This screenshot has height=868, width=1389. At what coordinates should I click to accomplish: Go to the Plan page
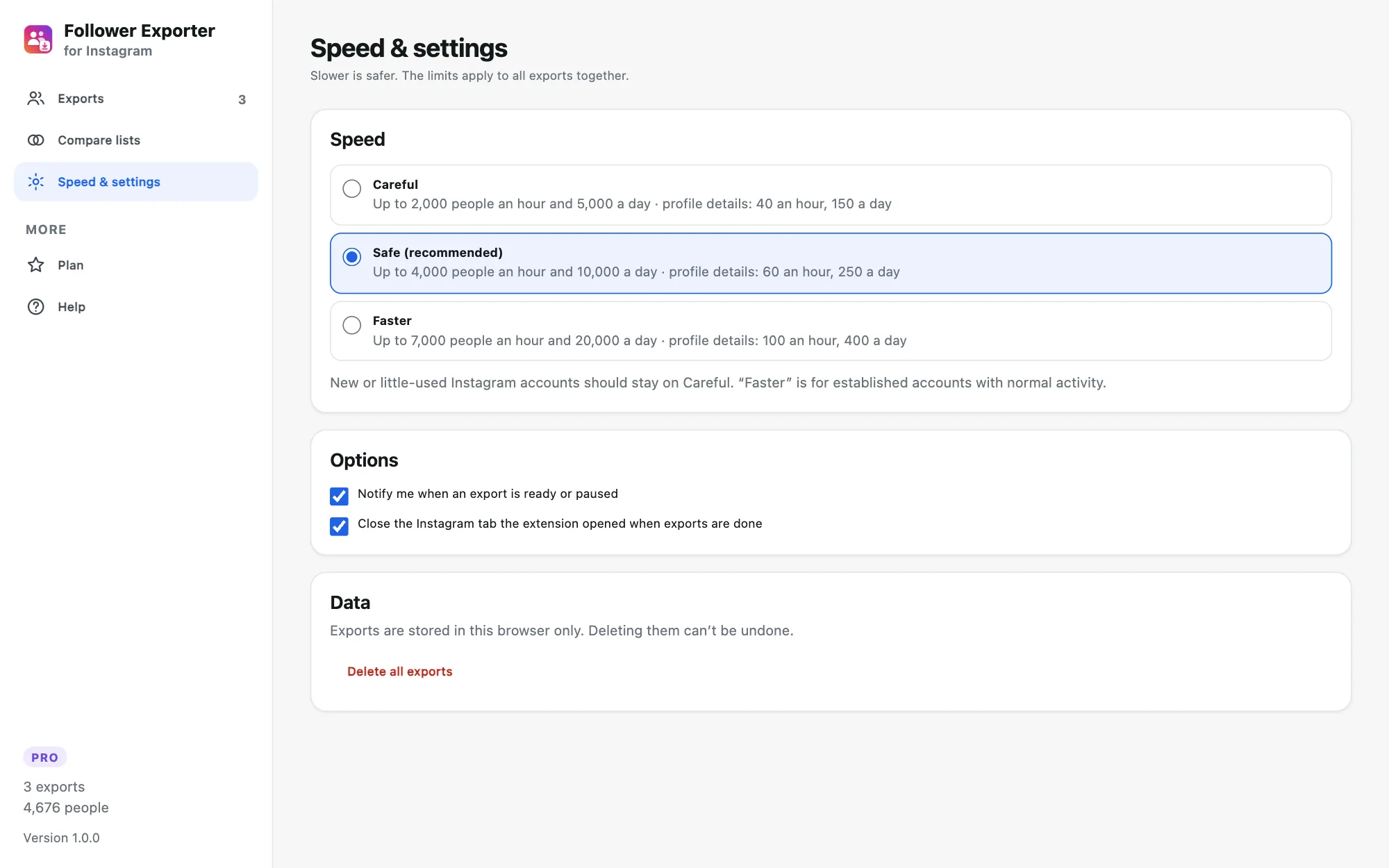(x=136, y=265)
